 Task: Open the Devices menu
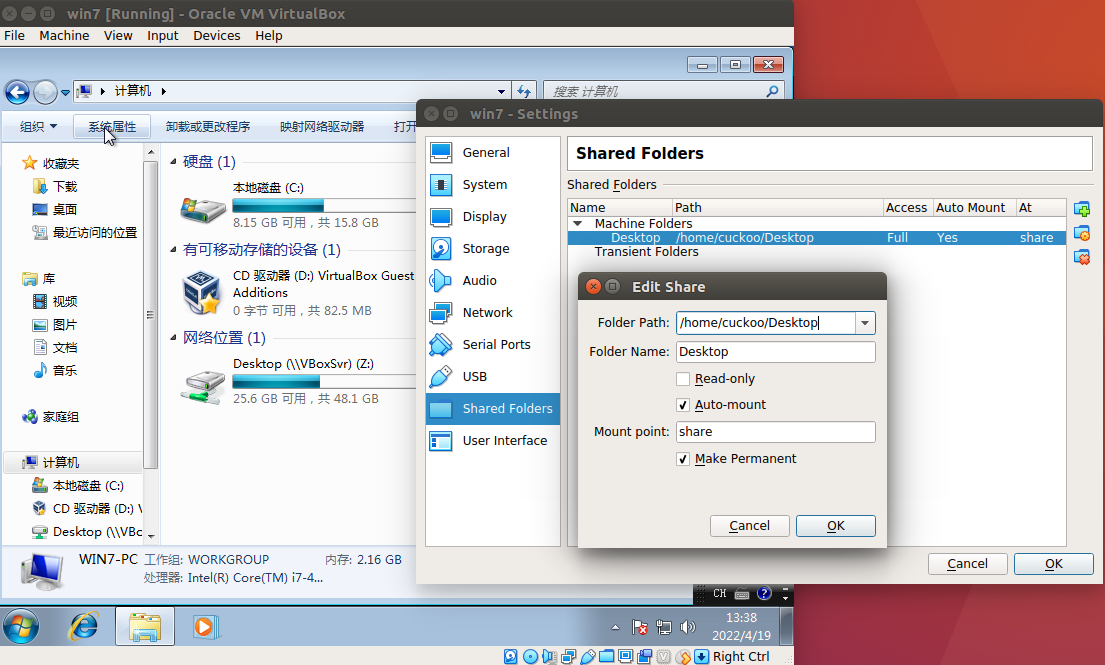(216, 35)
